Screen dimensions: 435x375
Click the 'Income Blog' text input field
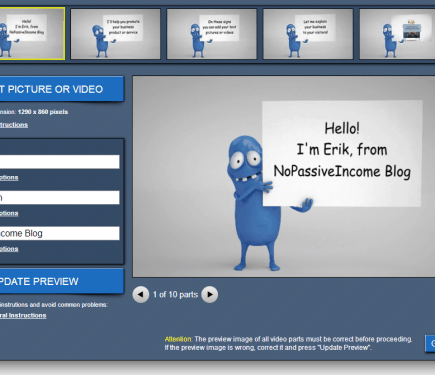(59, 233)
